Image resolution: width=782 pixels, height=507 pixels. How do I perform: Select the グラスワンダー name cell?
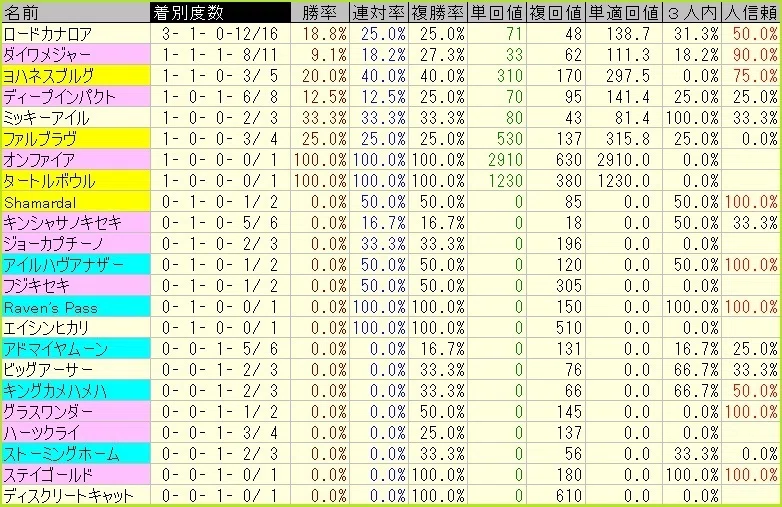(75, 412)
